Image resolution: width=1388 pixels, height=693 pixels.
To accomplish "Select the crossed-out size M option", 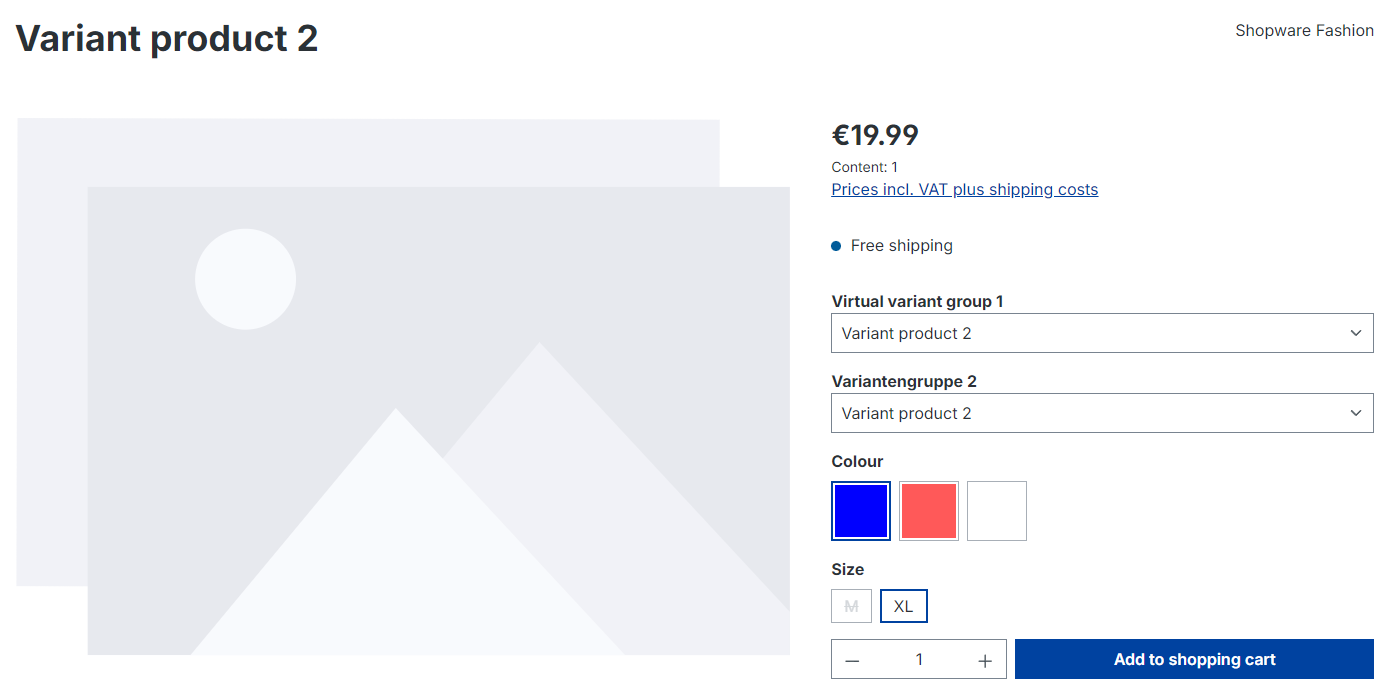I will [851, 606].
